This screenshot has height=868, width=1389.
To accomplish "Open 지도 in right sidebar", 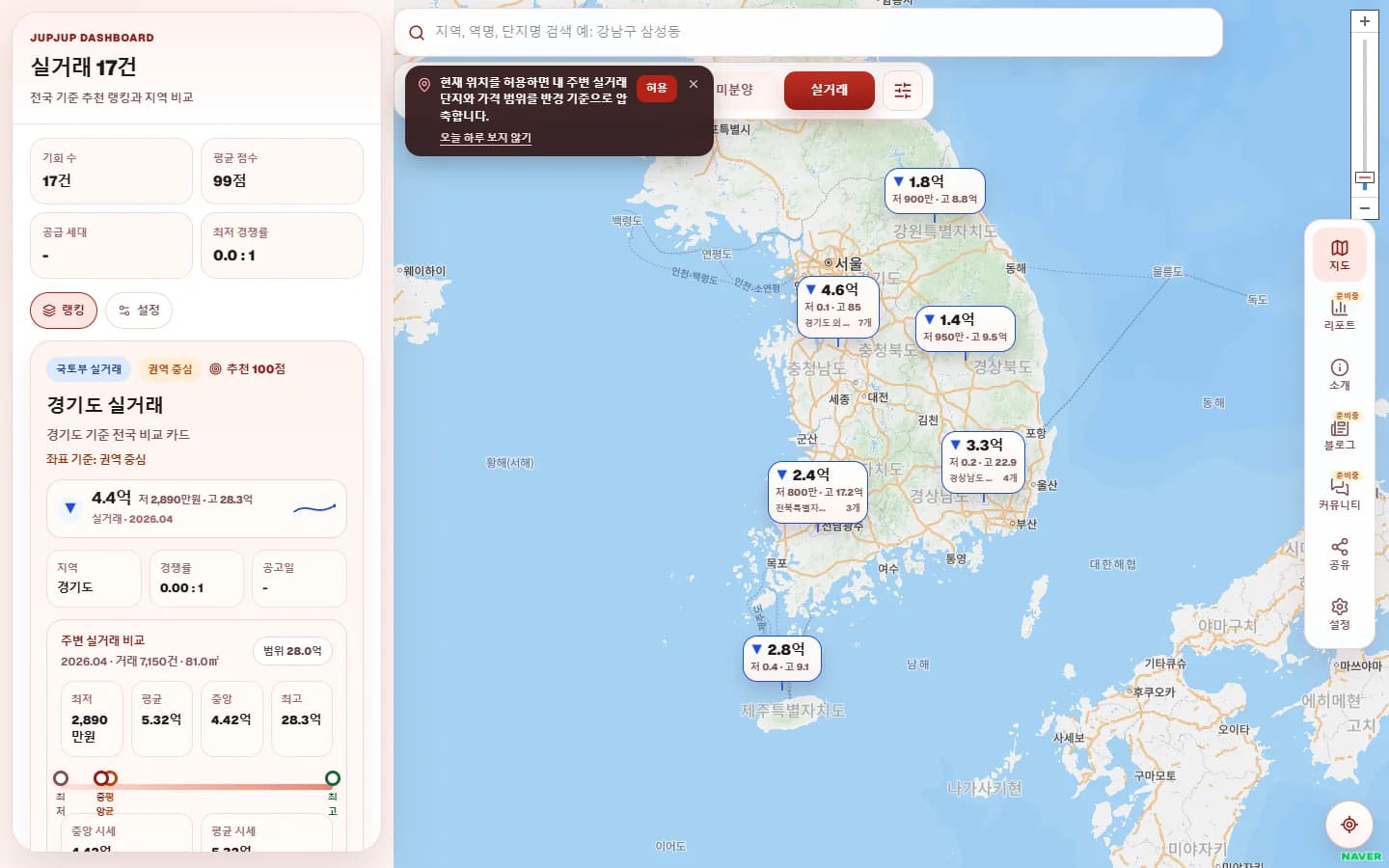I will pos(1340,255).
